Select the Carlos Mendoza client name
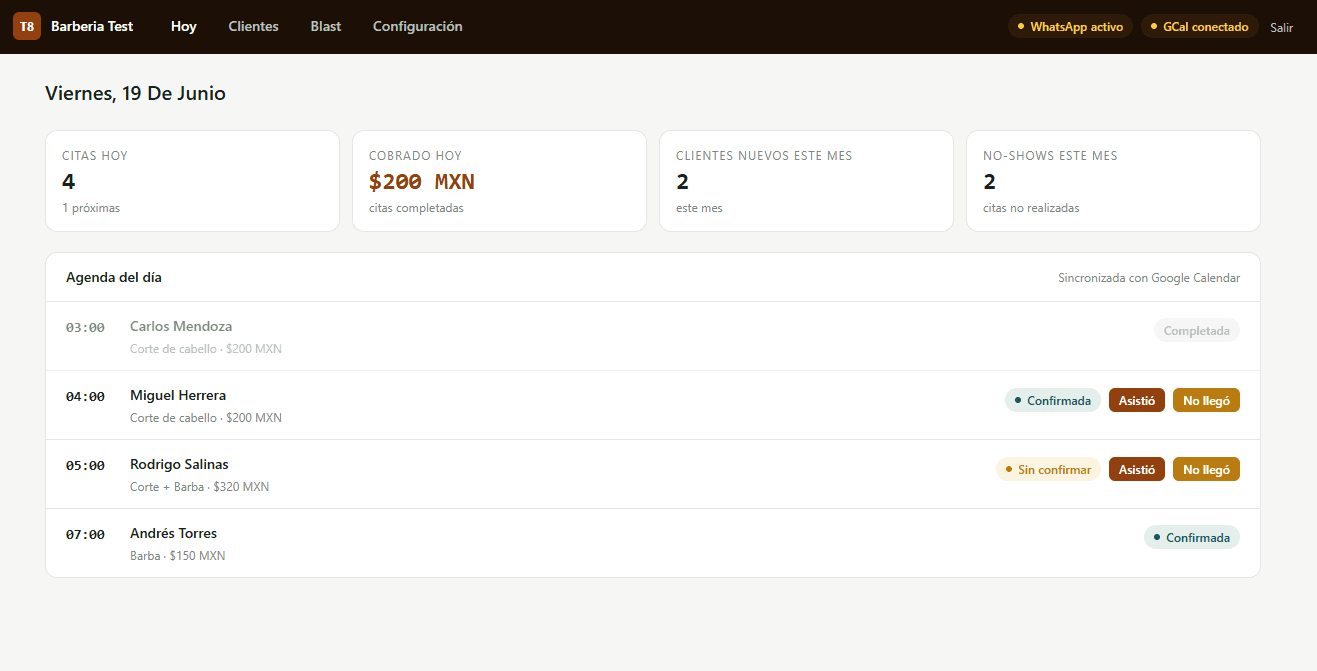 (181, 326)
